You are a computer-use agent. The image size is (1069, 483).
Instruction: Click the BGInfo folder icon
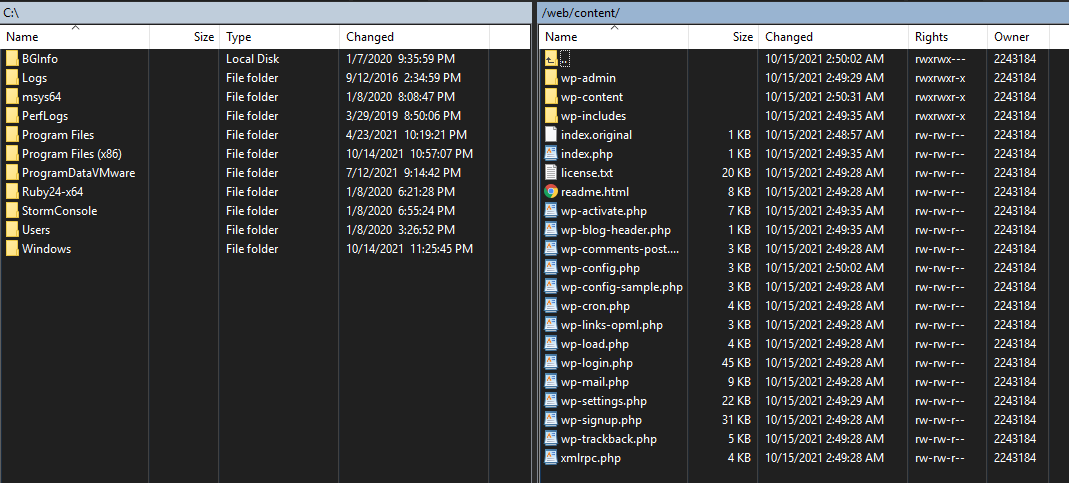(x=12, y=59)
